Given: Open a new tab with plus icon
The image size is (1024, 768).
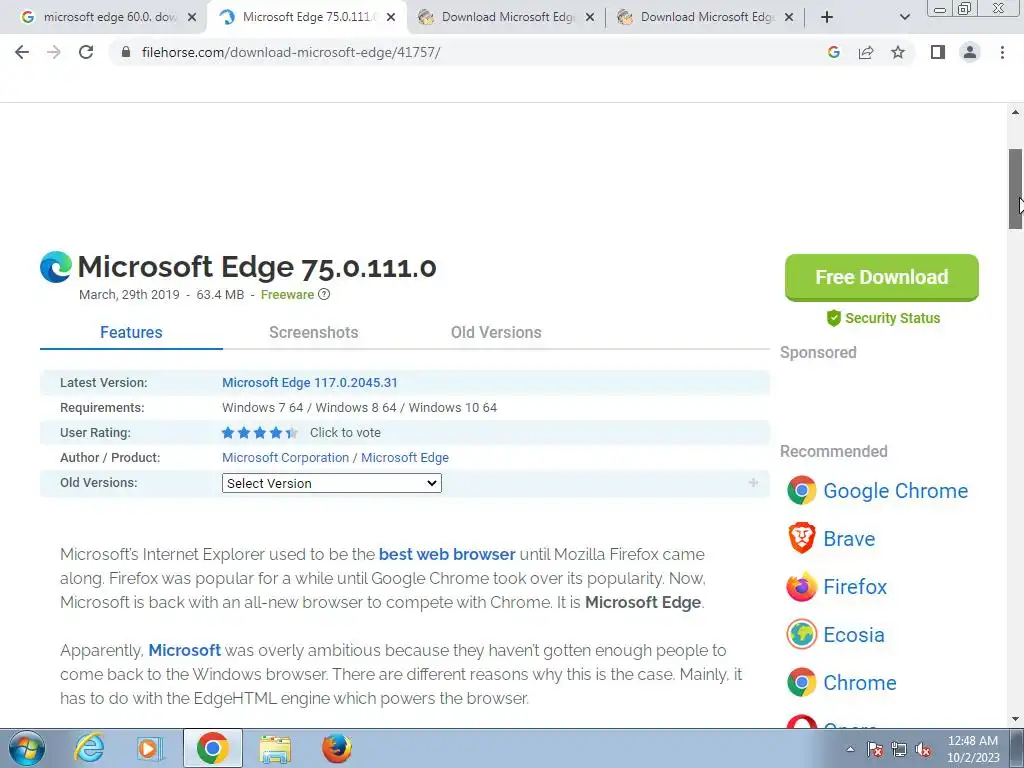Looking at the screenshot, I should click(x=827, y=17).
